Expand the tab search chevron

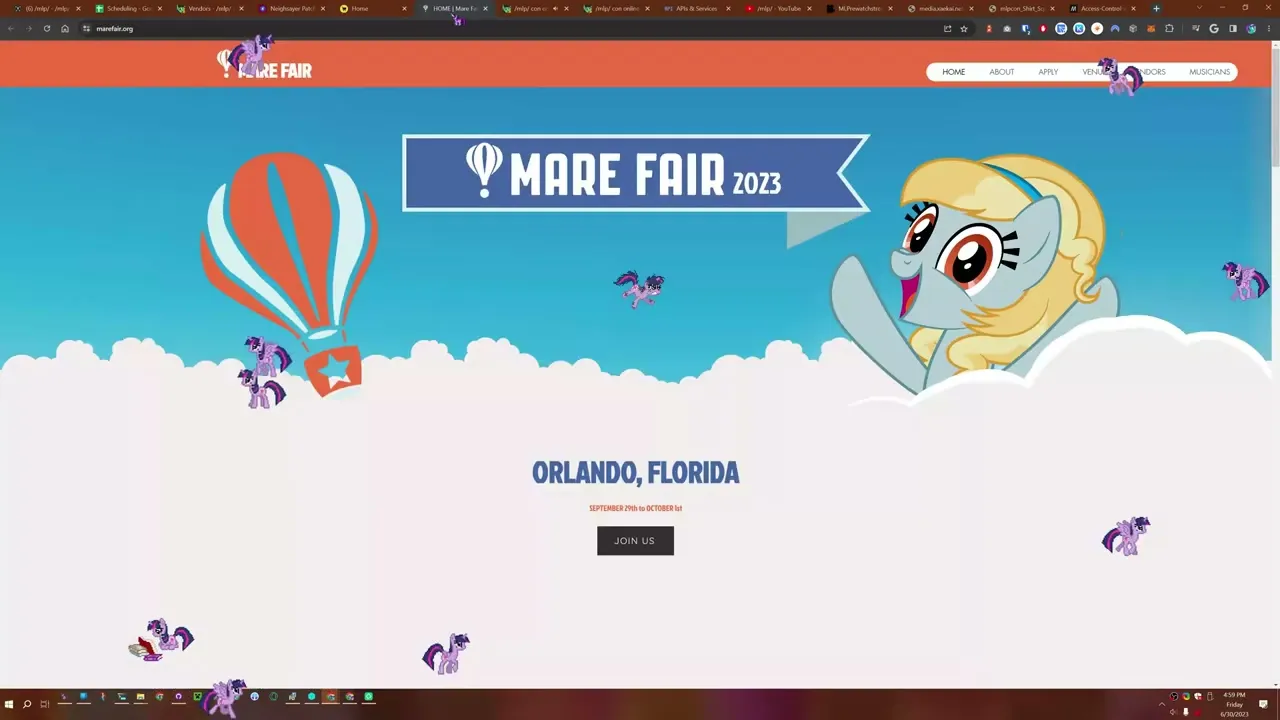[1199, 8]
